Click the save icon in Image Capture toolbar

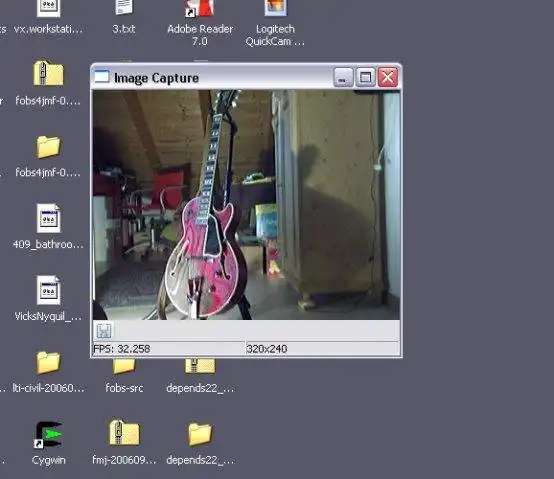click(104, 331)
